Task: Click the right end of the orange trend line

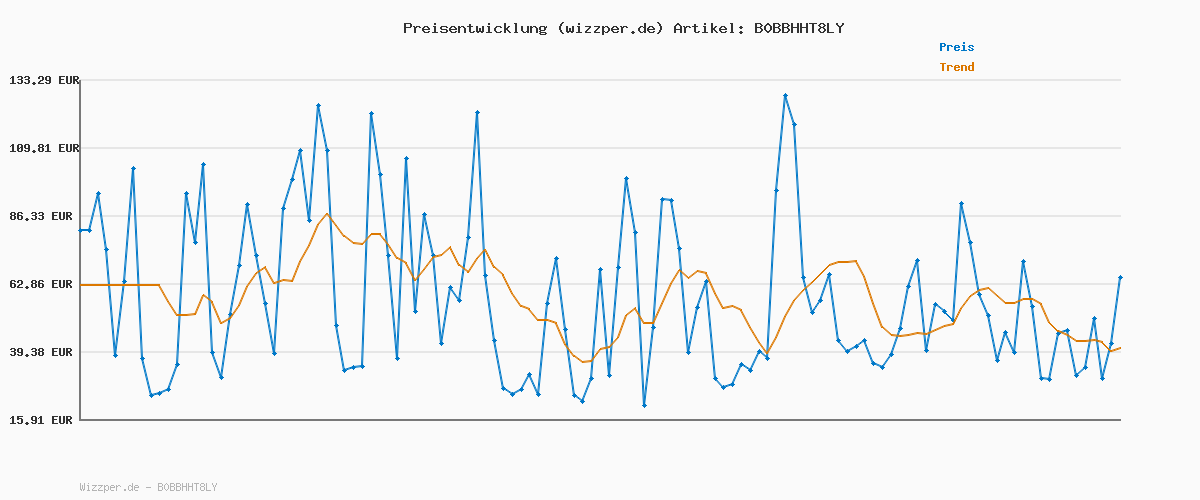Action: [x=1120, y=348]
